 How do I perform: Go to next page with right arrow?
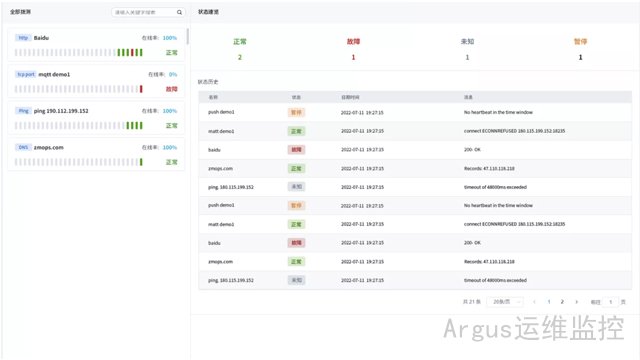coord(576,302)
